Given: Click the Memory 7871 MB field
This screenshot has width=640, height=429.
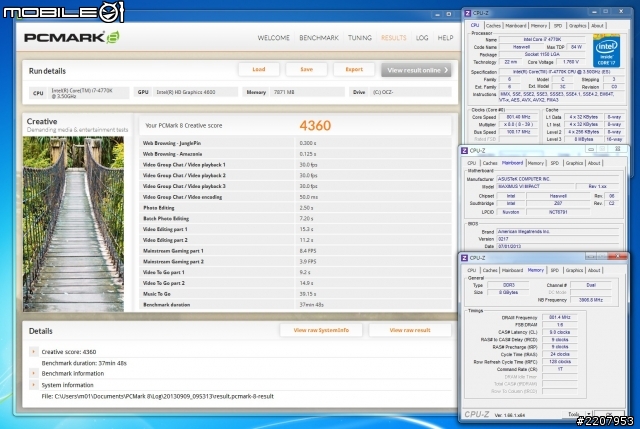Looking at the screenshot, I should click(x=309, y=92).
